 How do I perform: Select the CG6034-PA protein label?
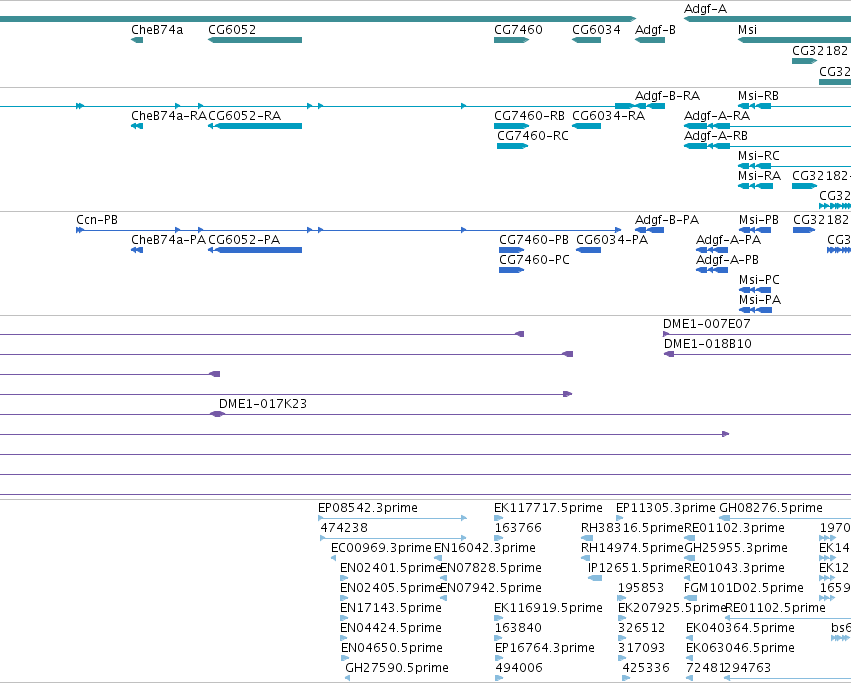pyautogui.click(x=612, y=241)
